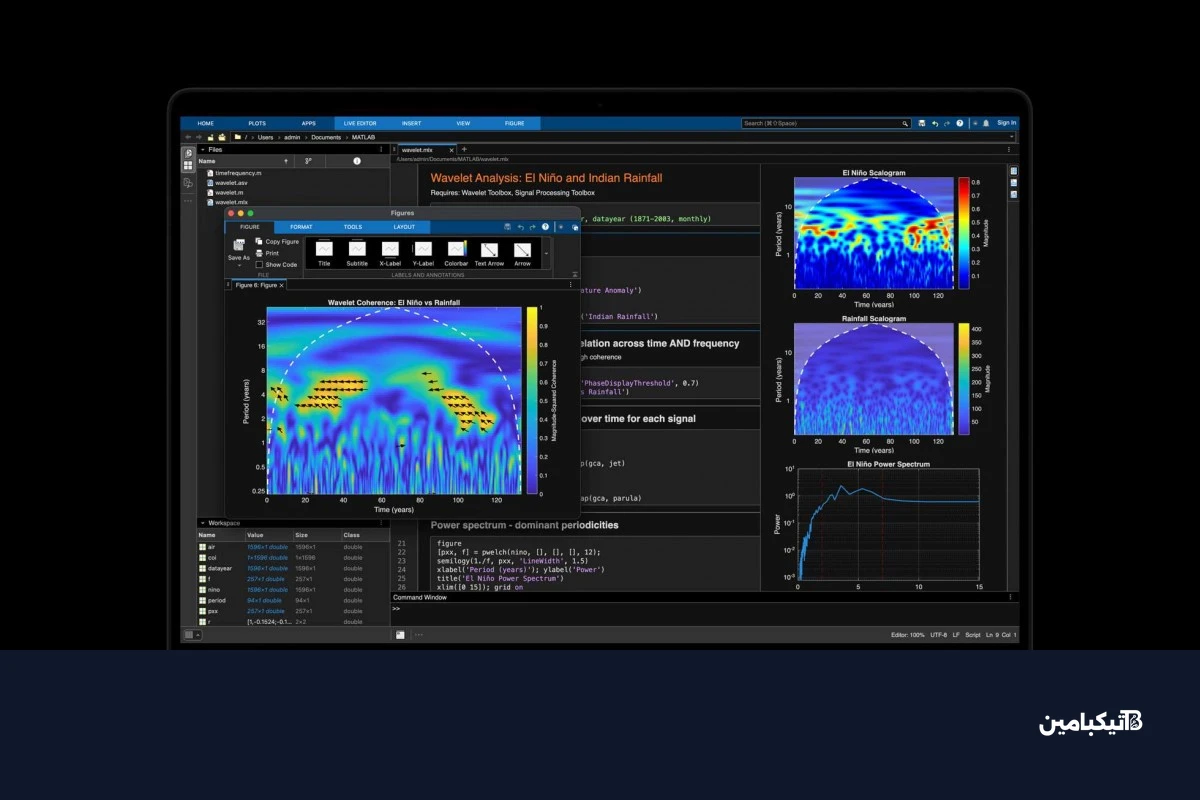
Task: Click the Wavelet Coherence colorbar
Action: click(x=532, y=399)
